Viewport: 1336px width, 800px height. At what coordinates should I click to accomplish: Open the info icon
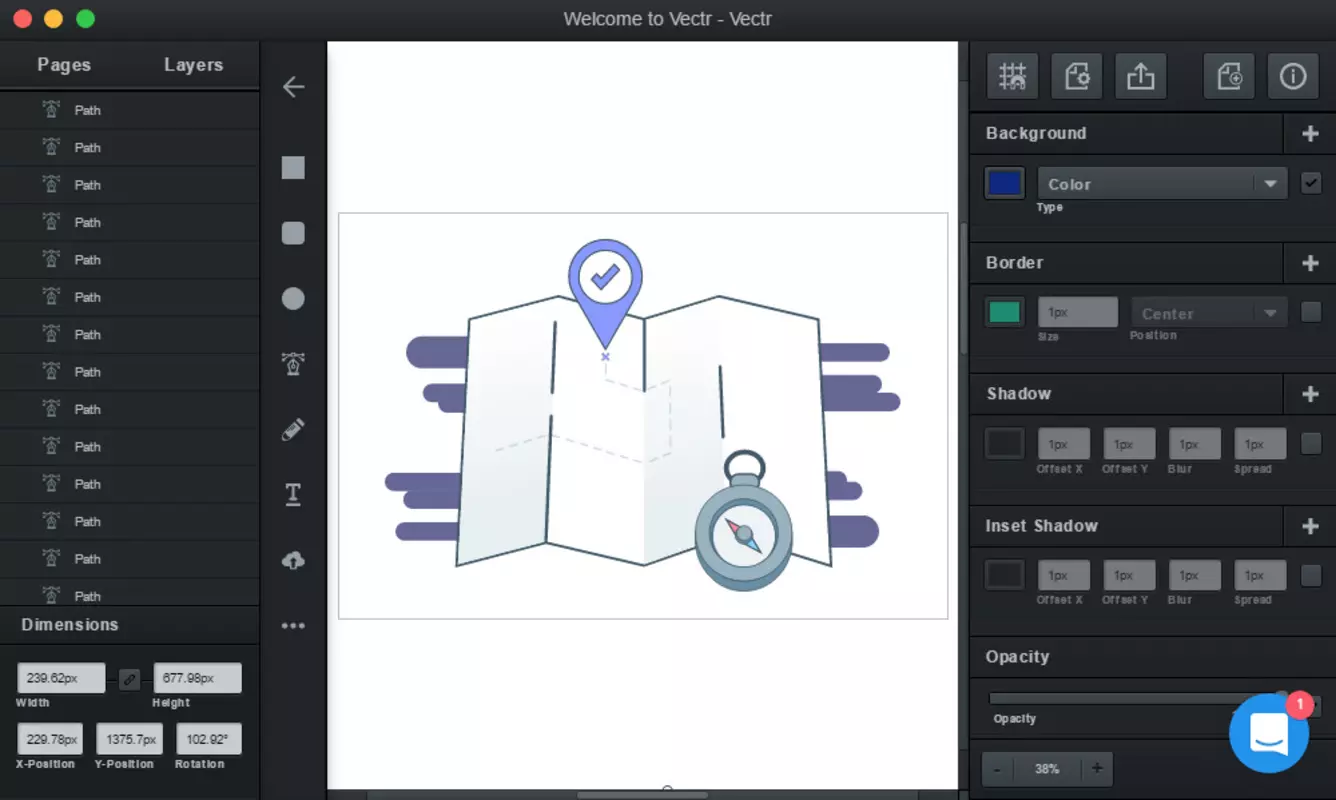coord(1293,76)
